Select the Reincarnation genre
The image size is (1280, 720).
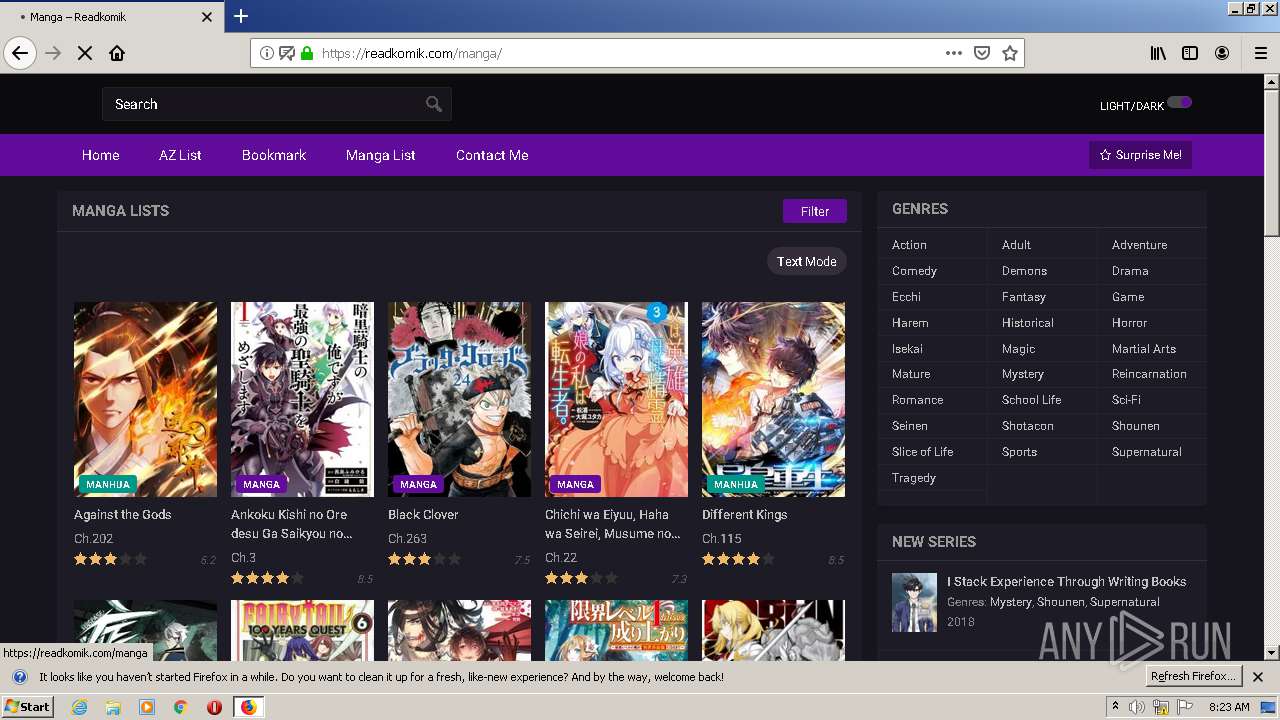pos(1149,374)
